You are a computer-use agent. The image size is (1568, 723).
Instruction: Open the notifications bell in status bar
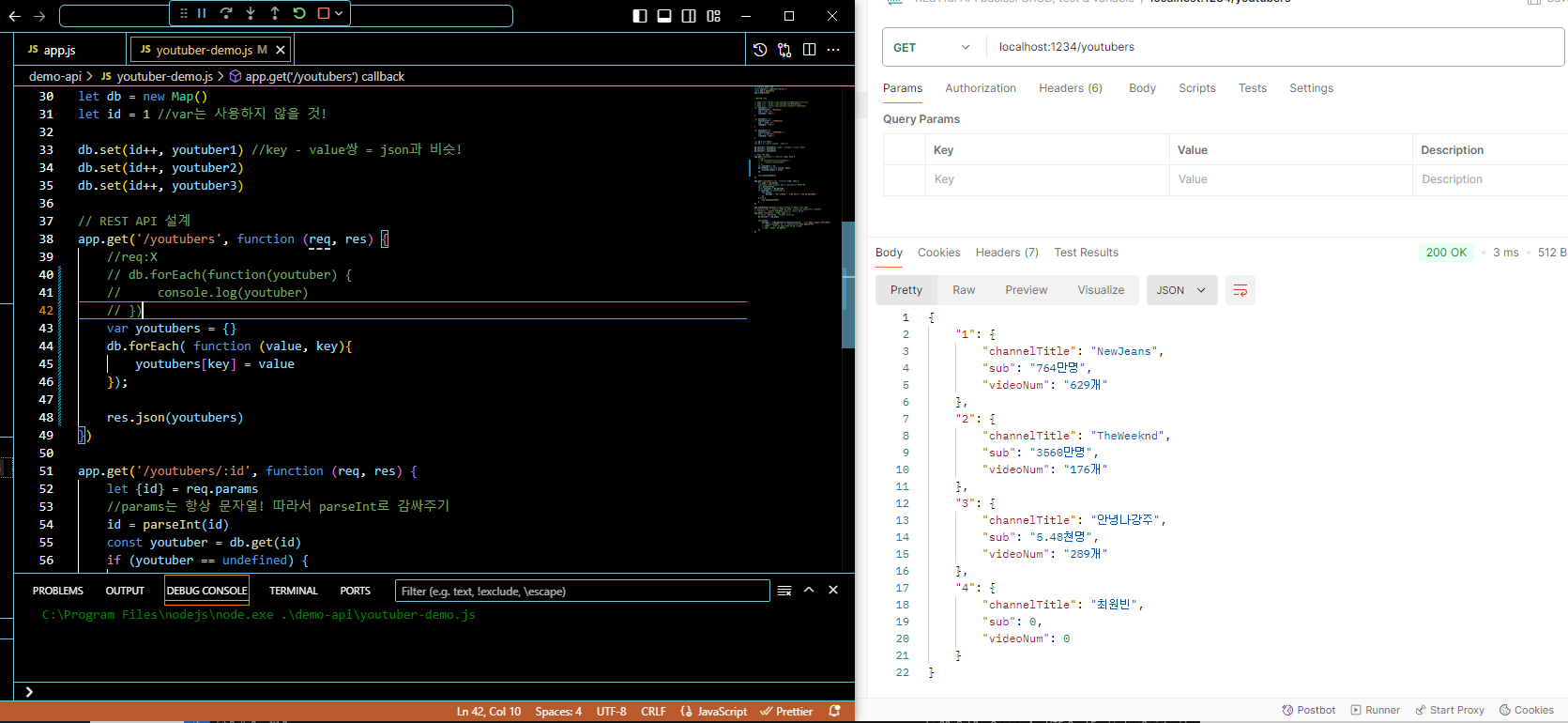pyautogui.click(x=834, y=712)
